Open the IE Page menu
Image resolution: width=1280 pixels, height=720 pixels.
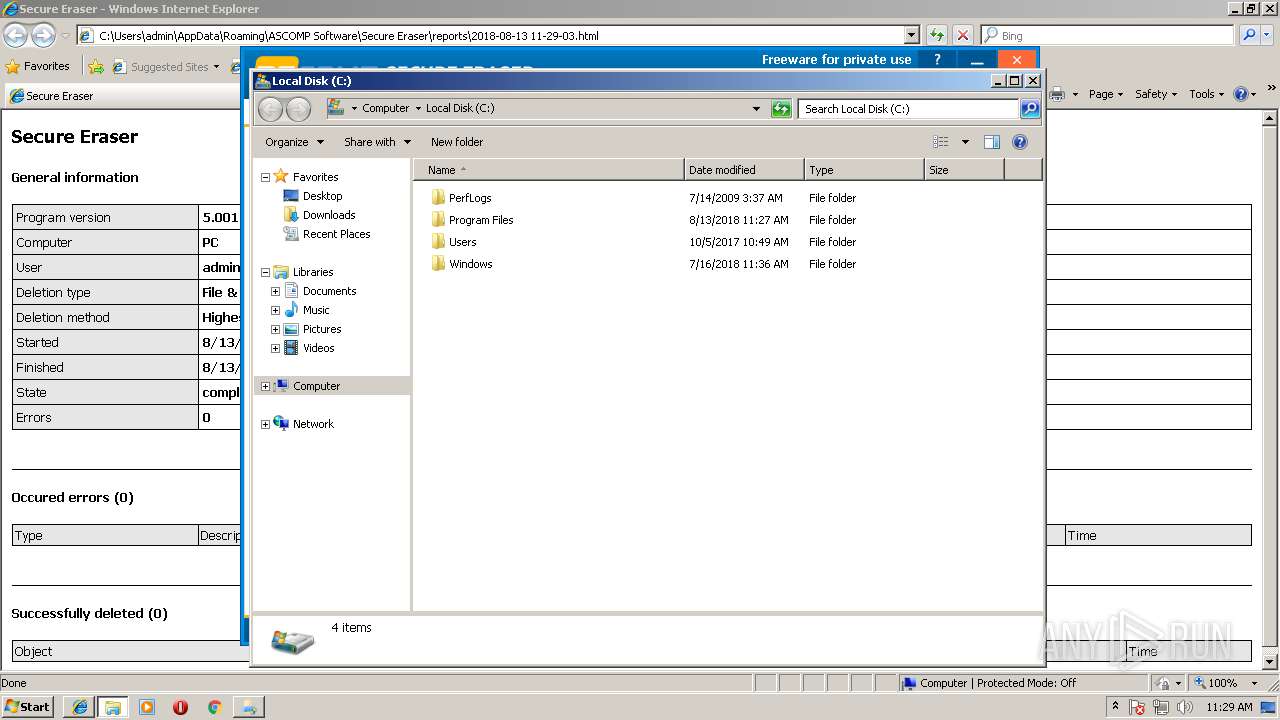click(1106, 94)
